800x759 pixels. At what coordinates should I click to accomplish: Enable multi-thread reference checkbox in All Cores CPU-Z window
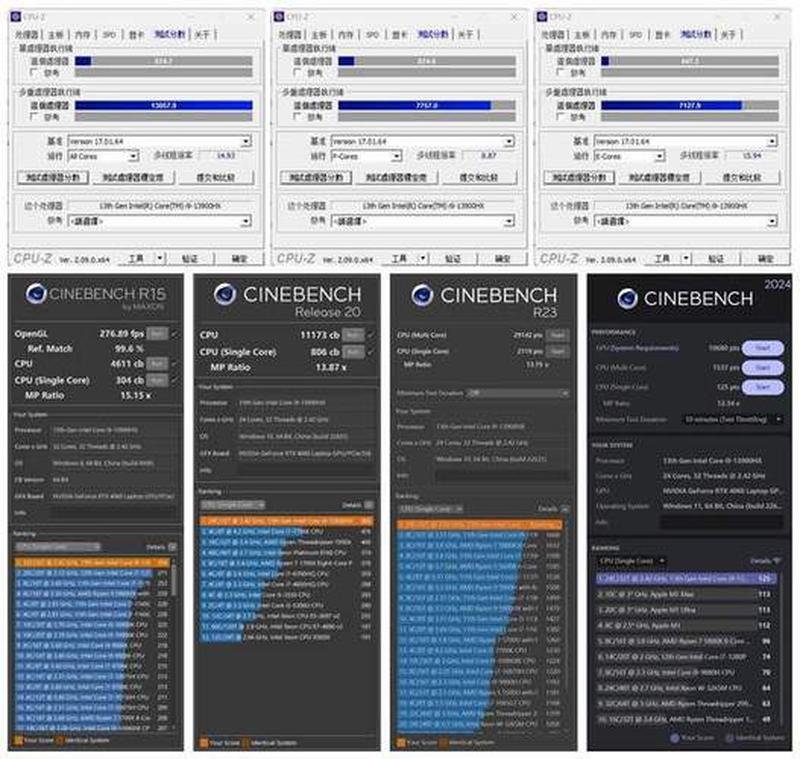tap(35, 117)
